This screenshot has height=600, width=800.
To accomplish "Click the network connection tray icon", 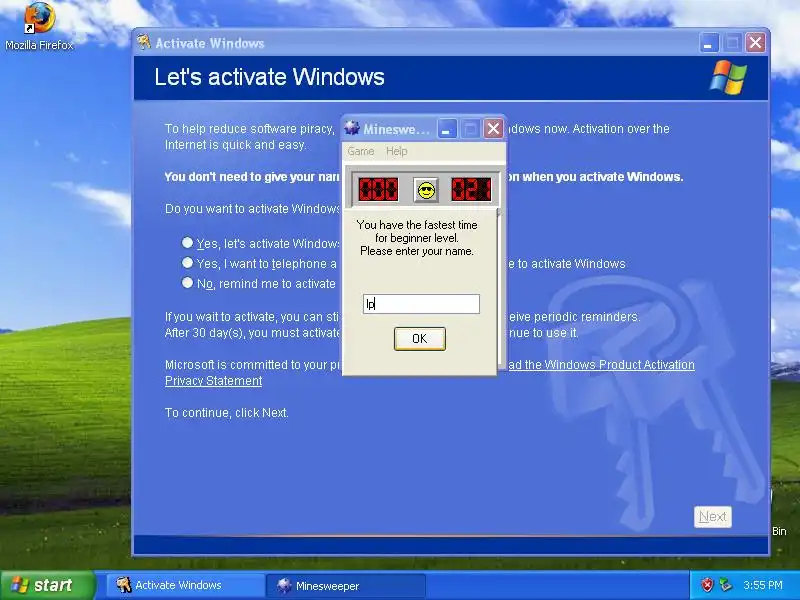I will point(726,585).
